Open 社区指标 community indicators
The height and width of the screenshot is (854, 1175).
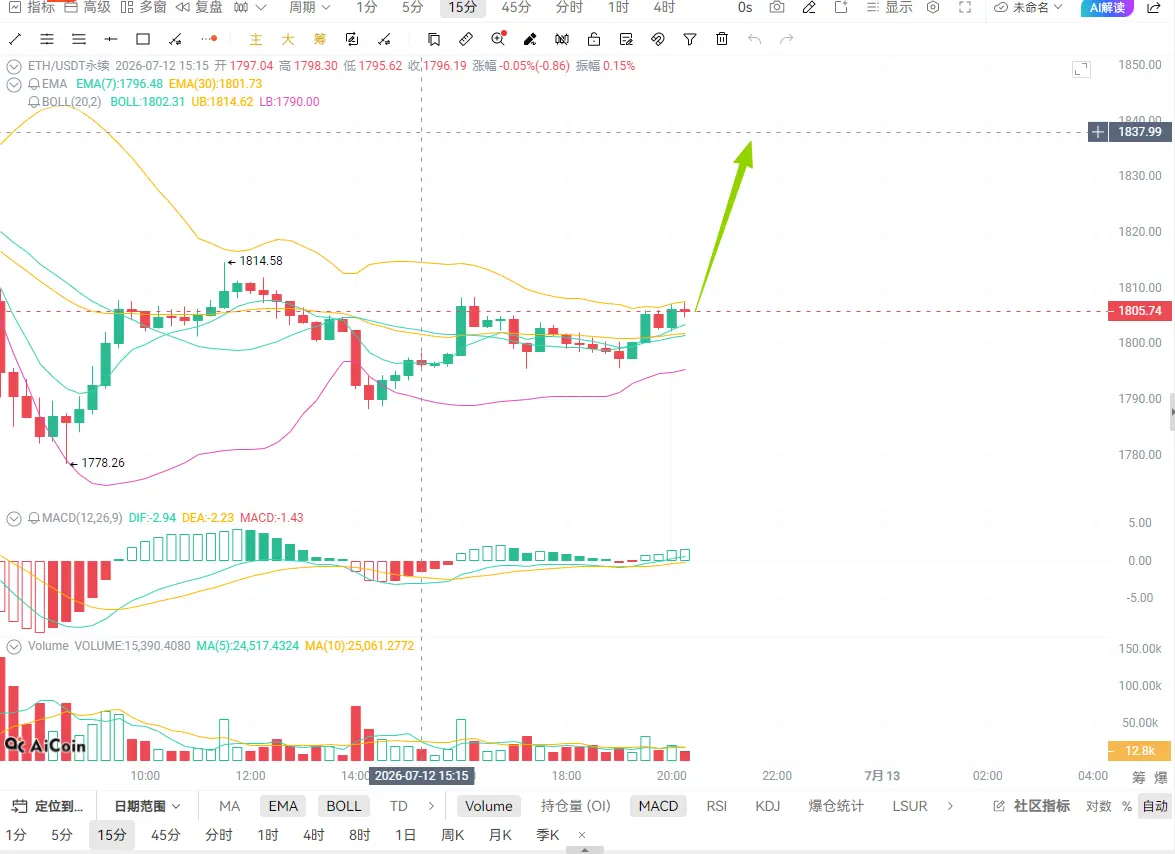tap(1032, 806)
